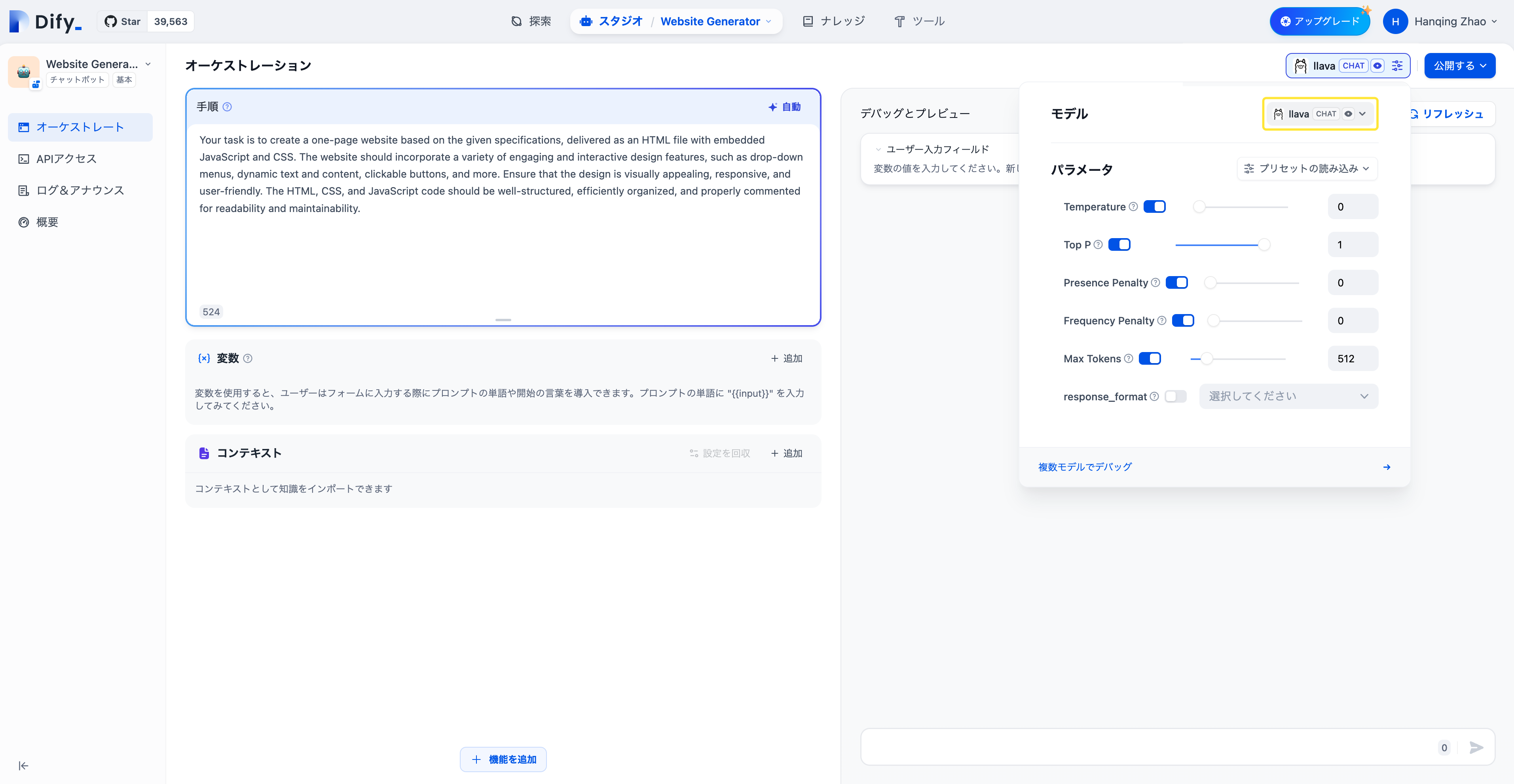The width and height of the screenshot is (1514, 784).
Task: Toggle the Frequency Penalty switch
Action: tap(1183, 320)
